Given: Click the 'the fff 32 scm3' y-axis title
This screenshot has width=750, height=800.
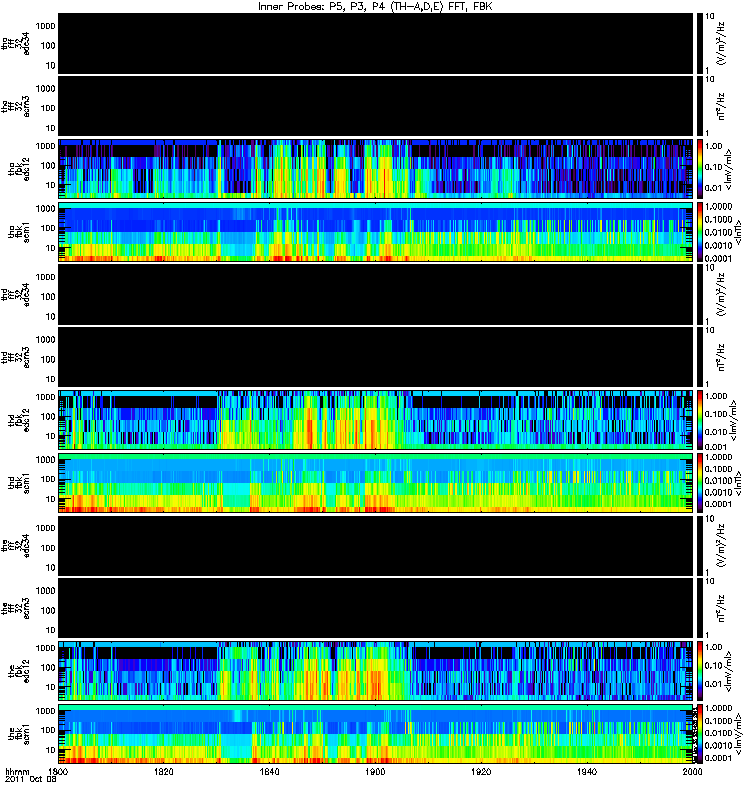Looking at the screenshot, I should [x=15, y=609].
